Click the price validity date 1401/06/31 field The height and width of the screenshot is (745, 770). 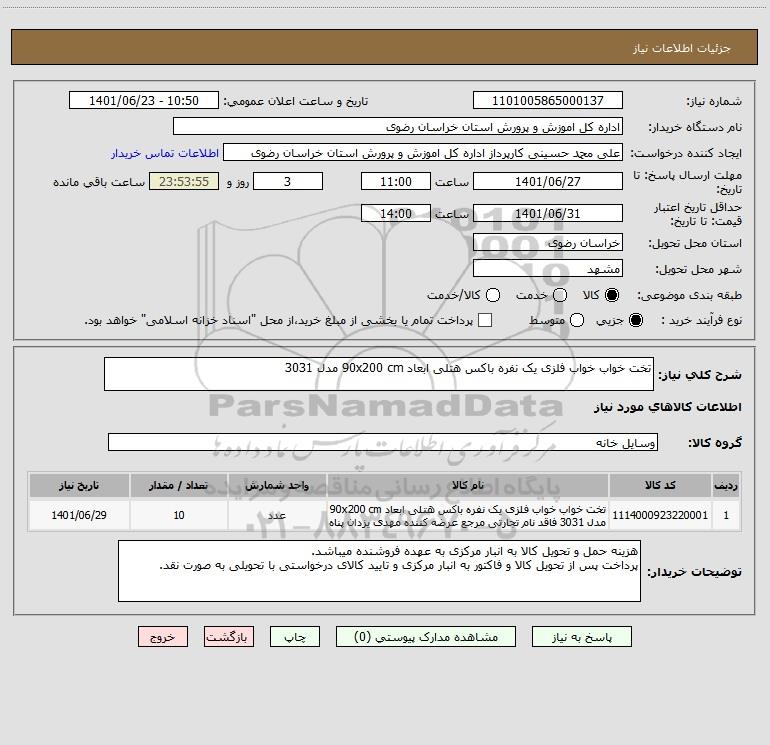tap(548, 213)
